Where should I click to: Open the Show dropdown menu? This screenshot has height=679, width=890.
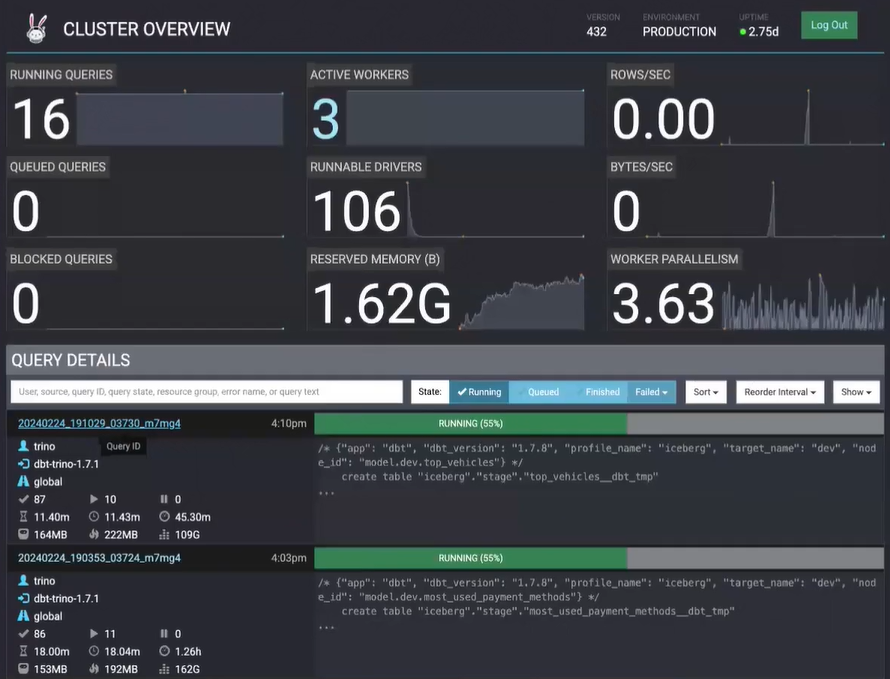click(856, 392)
